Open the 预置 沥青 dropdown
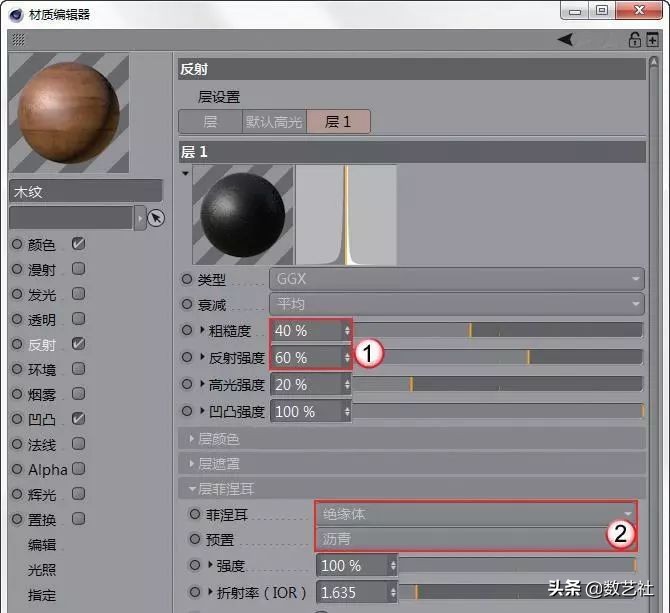Screen dimensions: 670x613 pos(476,539)
